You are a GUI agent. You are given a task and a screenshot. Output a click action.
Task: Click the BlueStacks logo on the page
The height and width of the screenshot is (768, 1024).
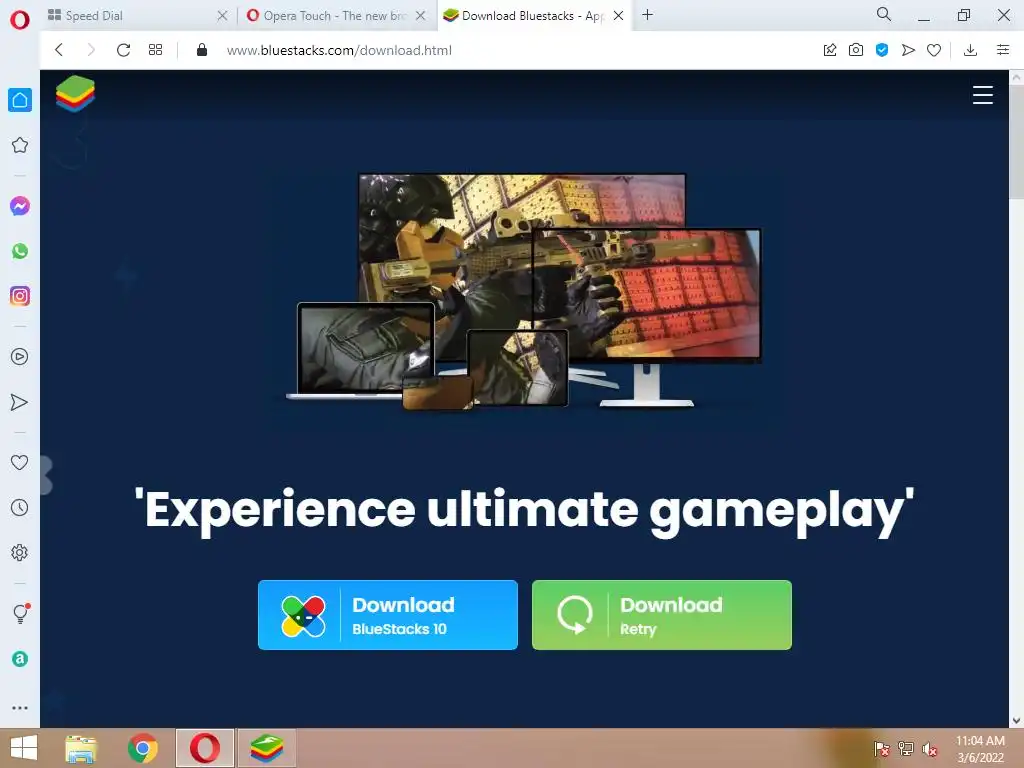pos(75,93)
